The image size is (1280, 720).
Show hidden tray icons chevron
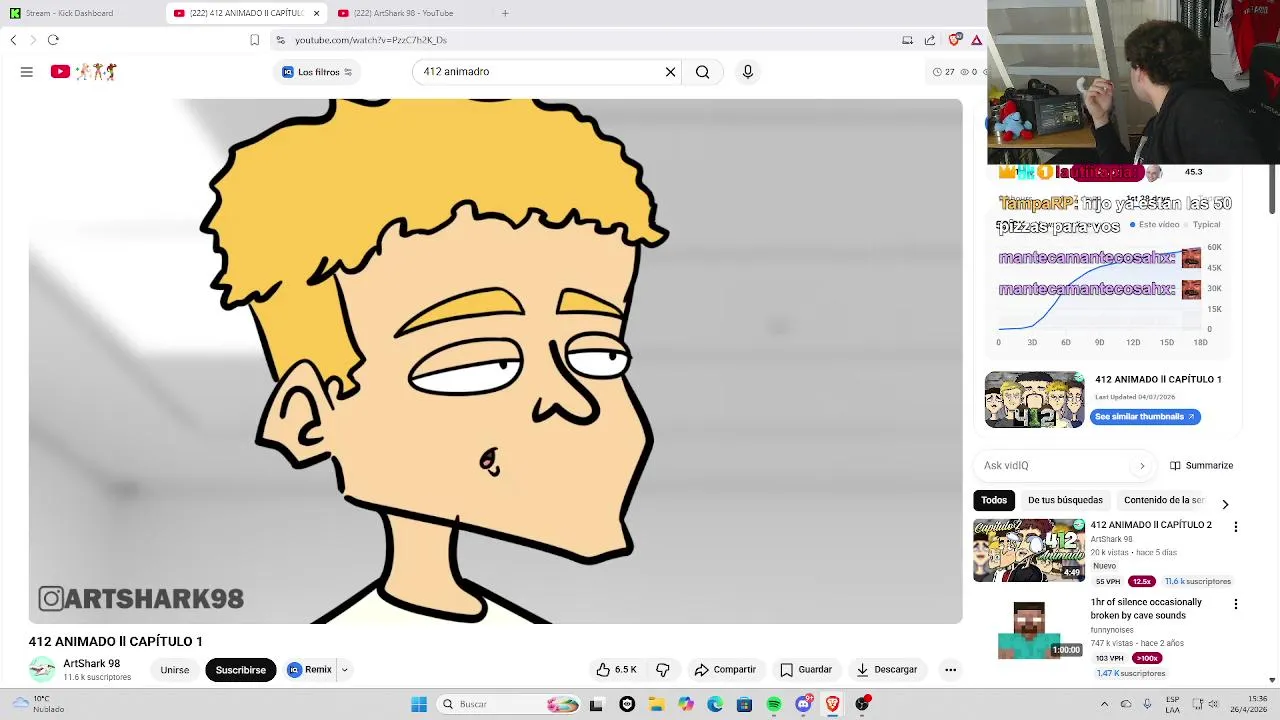[1104, 704]
